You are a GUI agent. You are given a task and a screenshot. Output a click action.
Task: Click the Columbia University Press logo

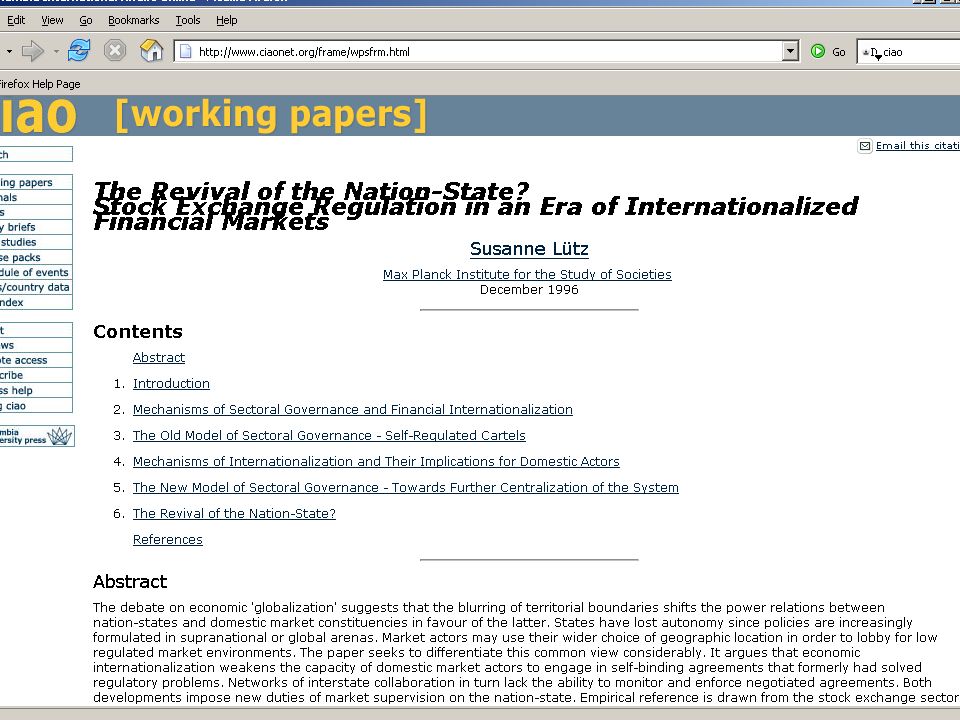(37, 436)
